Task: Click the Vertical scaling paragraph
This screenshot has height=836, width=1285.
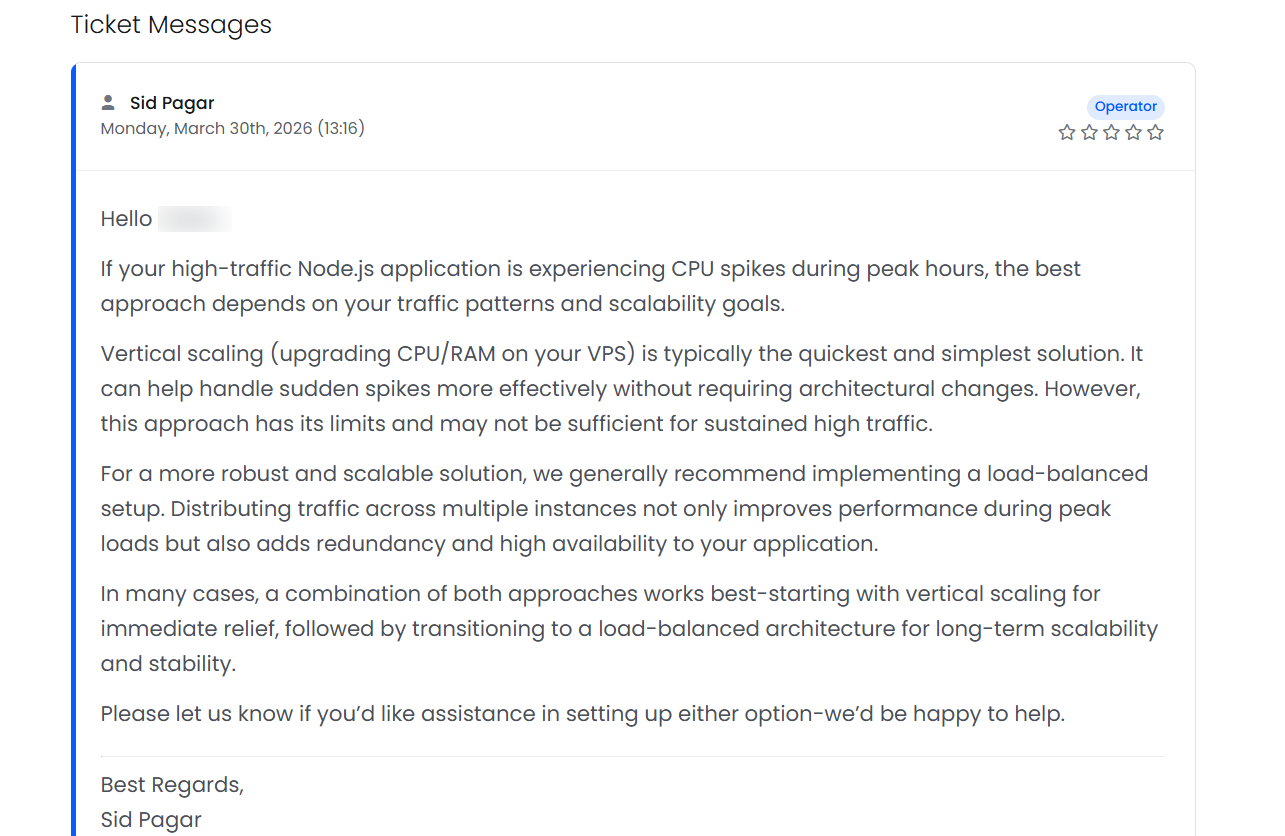Action: tap(621, 389)
